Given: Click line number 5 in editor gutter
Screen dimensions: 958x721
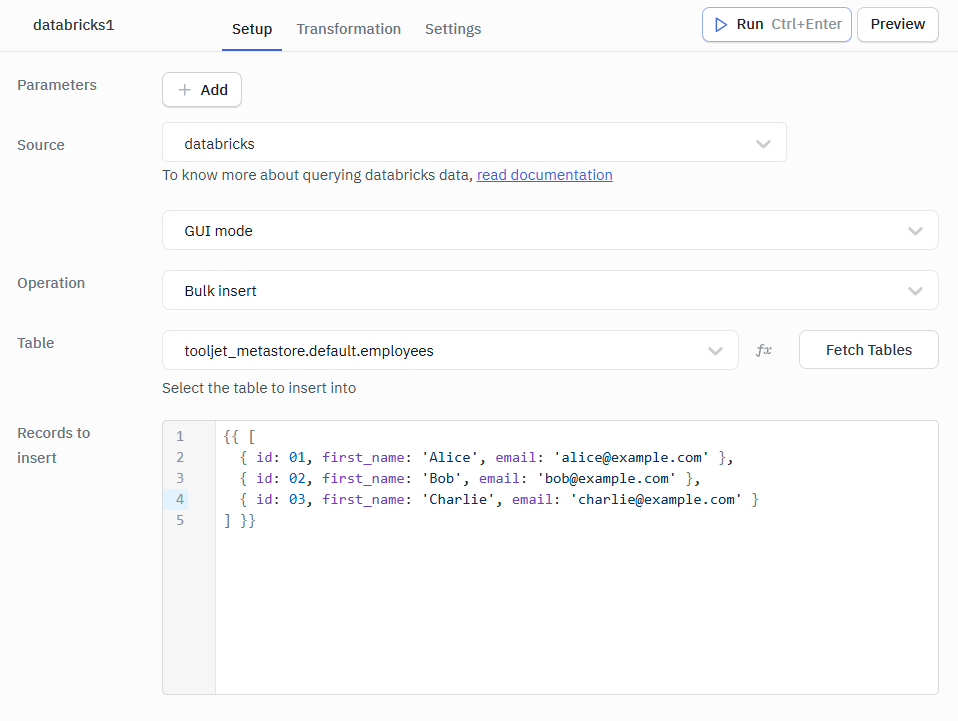Looking at the screenshot, I should pyautogui.click(x=180, y=521).
